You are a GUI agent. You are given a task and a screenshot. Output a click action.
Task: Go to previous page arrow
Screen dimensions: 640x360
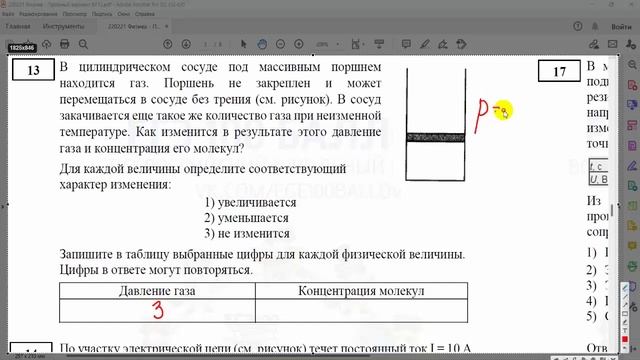tap(167, 44)
